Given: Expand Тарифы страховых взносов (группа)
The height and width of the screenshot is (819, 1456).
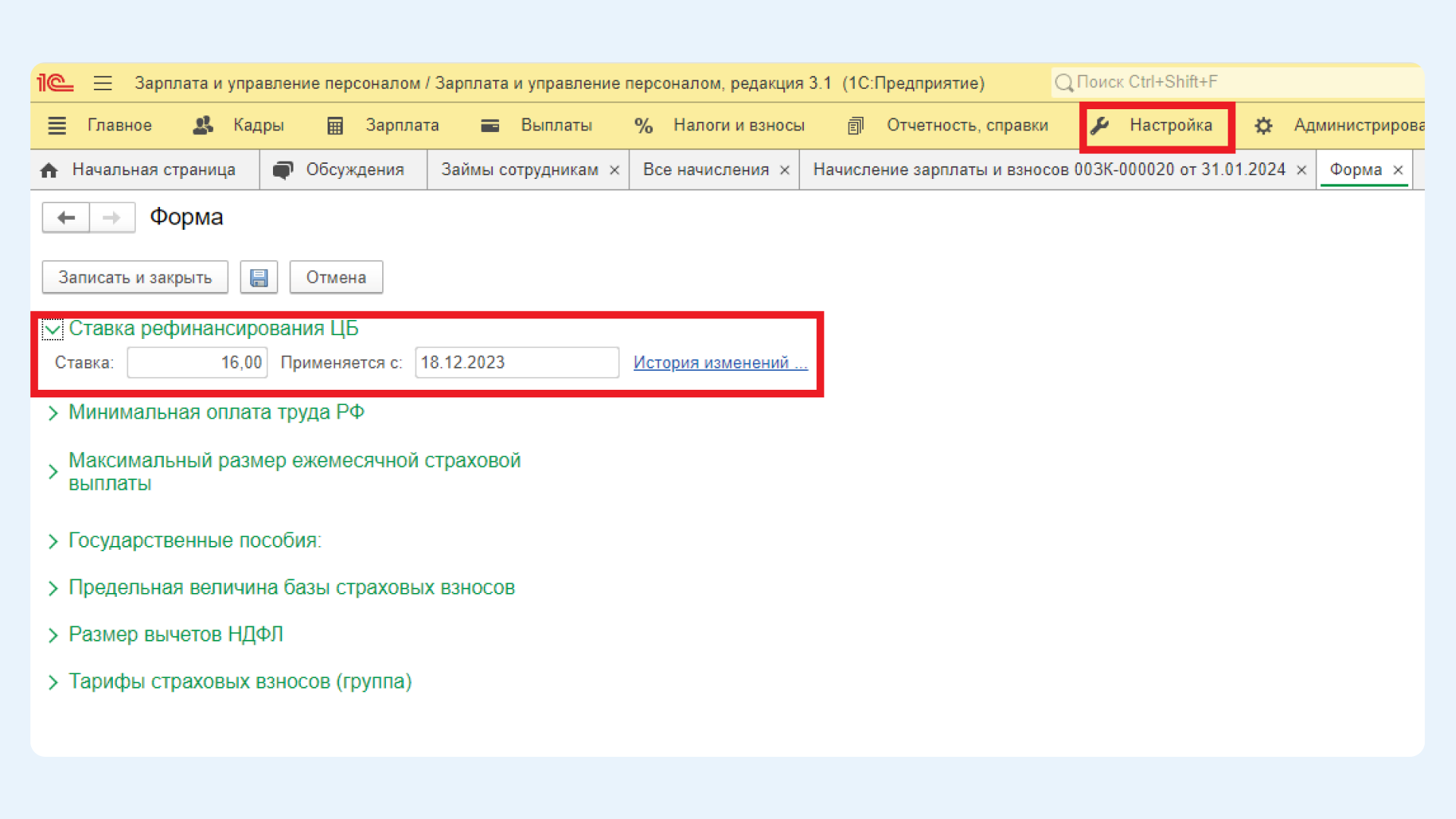Looking at the screenshot, I should (52, 682).
